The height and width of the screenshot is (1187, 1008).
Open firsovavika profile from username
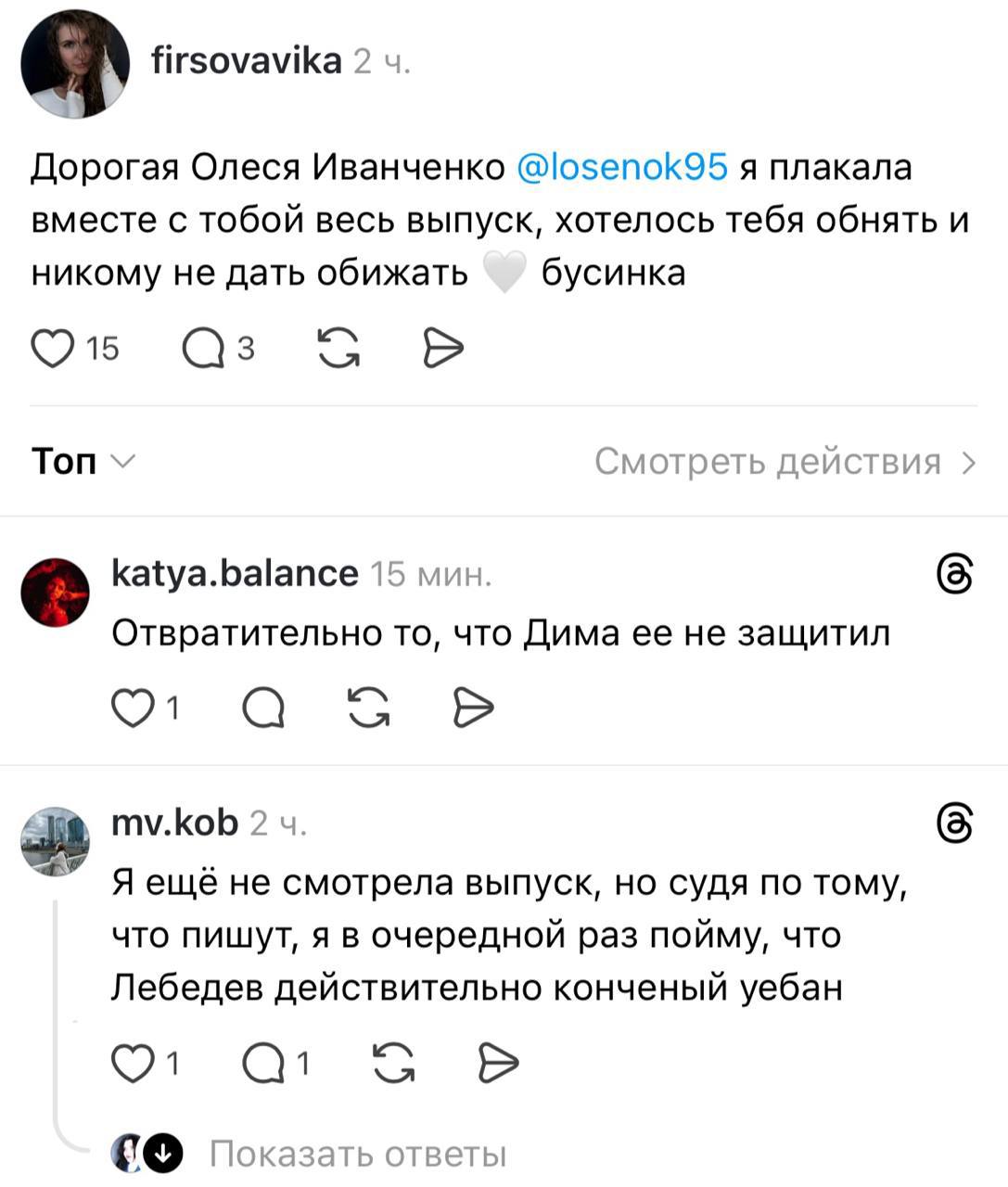[247, 61]
